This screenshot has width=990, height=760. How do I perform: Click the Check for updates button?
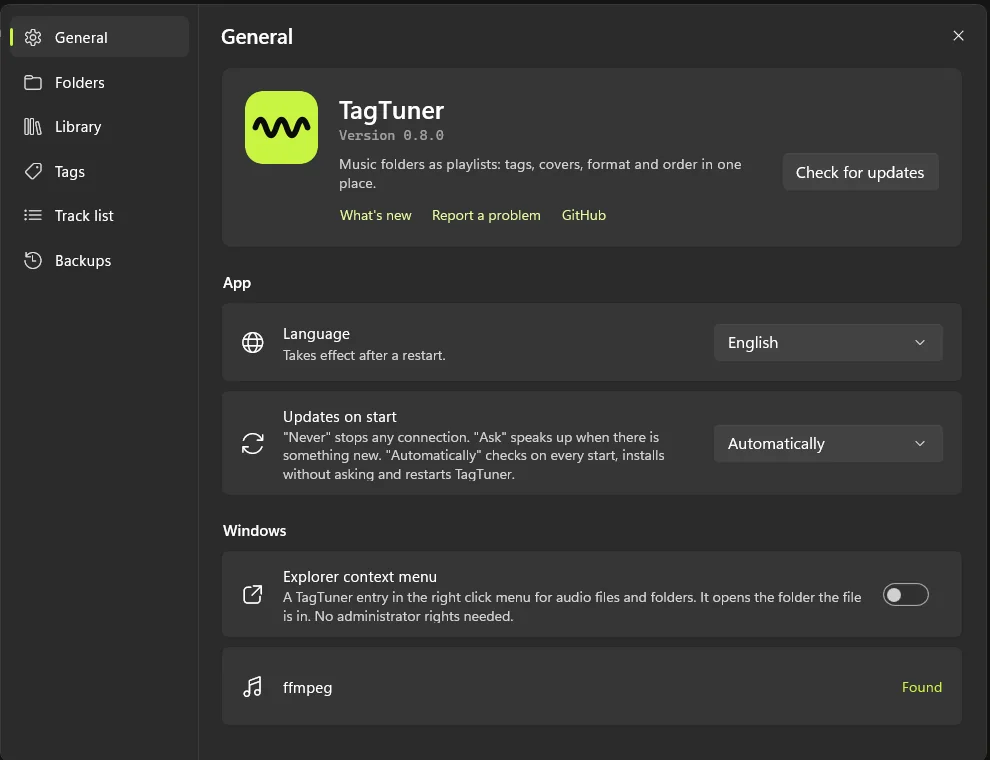[x=861, y=172]
